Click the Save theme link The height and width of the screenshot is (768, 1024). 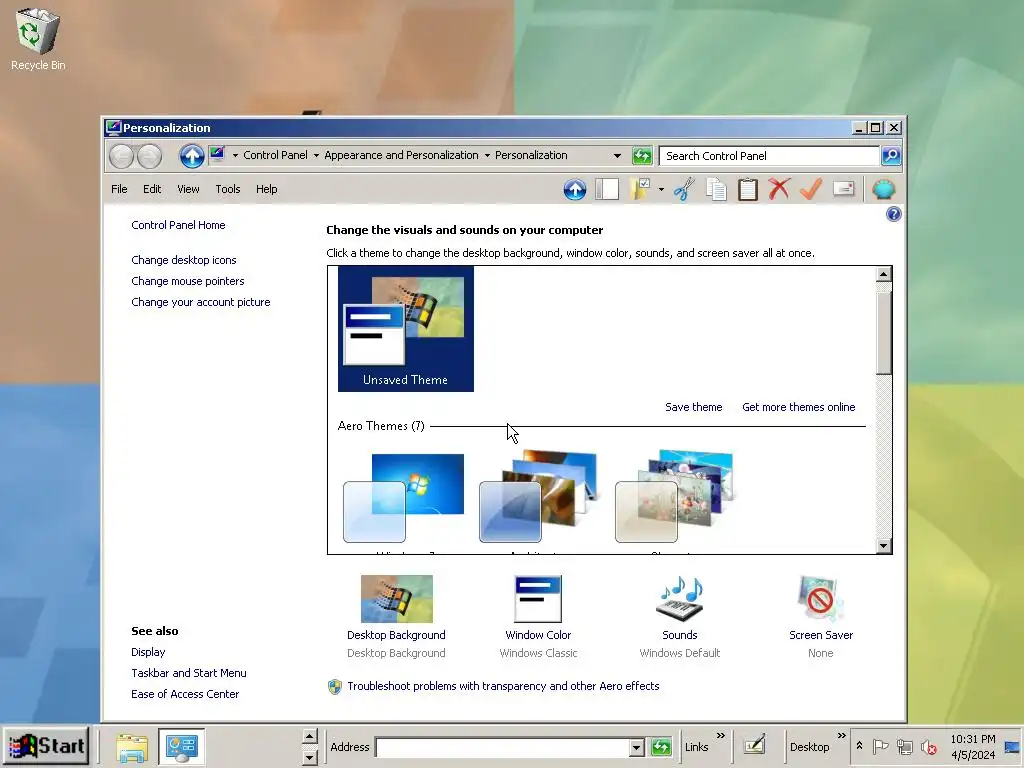694,407
